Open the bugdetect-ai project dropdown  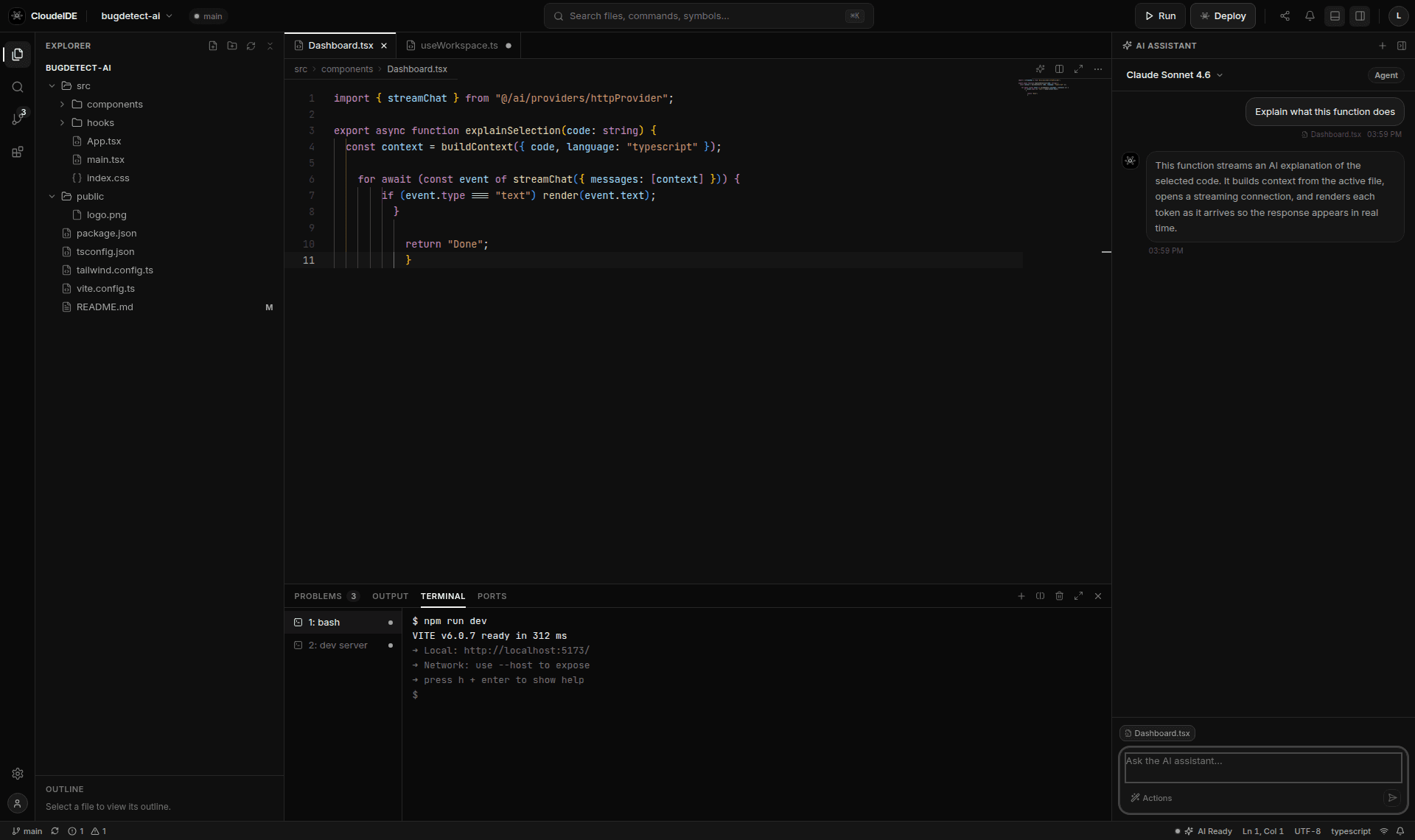click(x=136, y=15)
